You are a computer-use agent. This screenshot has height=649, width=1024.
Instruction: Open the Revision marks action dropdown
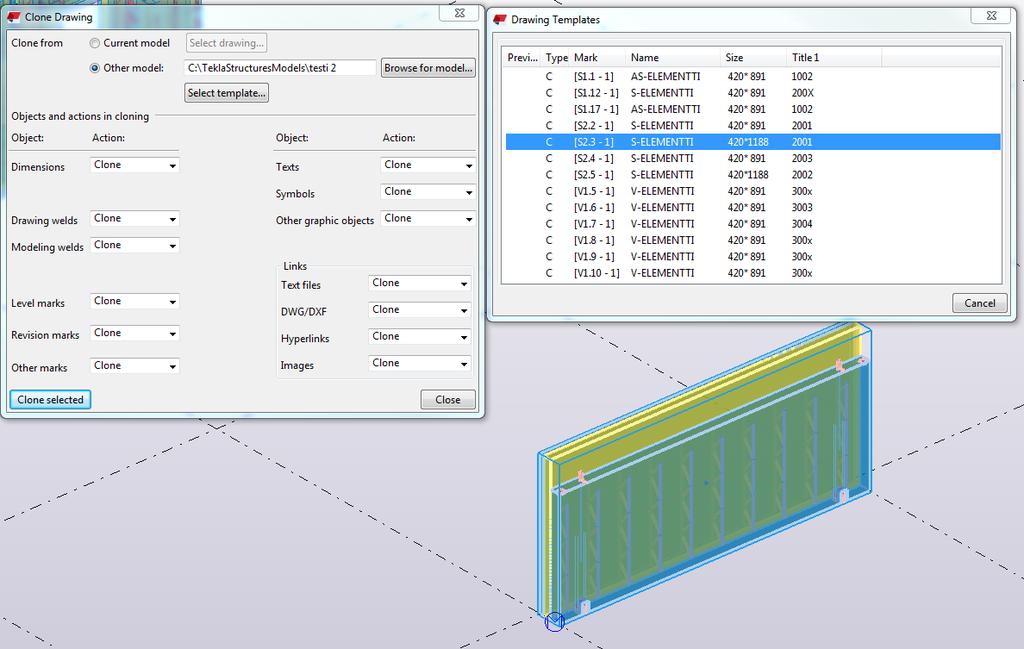135,334
